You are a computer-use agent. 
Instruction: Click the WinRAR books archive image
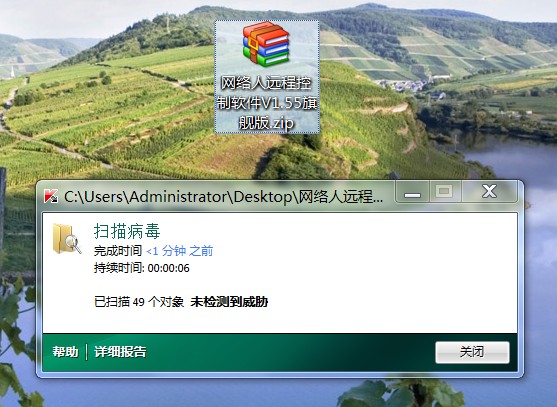(266, 44)
